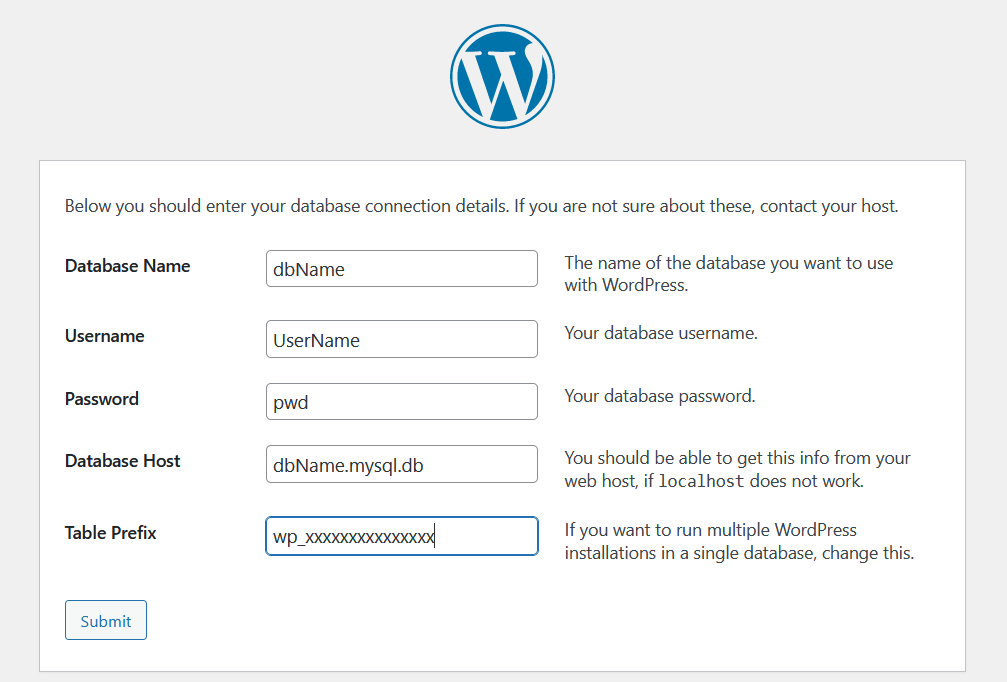The image size is (1007, 682).
Task: Focus the Database Name input field
Action: [x=401, y=269]
